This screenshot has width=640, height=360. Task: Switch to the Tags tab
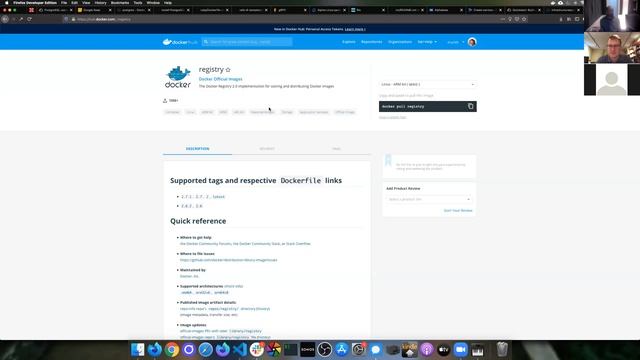(x=336, y=149)
